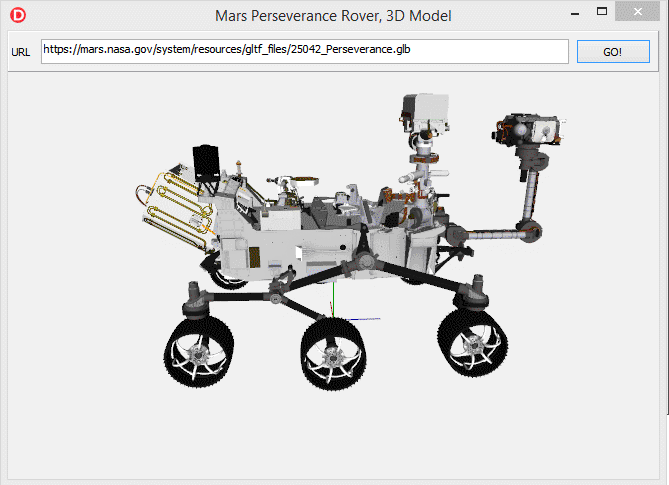Click the URL label

click(20, 52)
